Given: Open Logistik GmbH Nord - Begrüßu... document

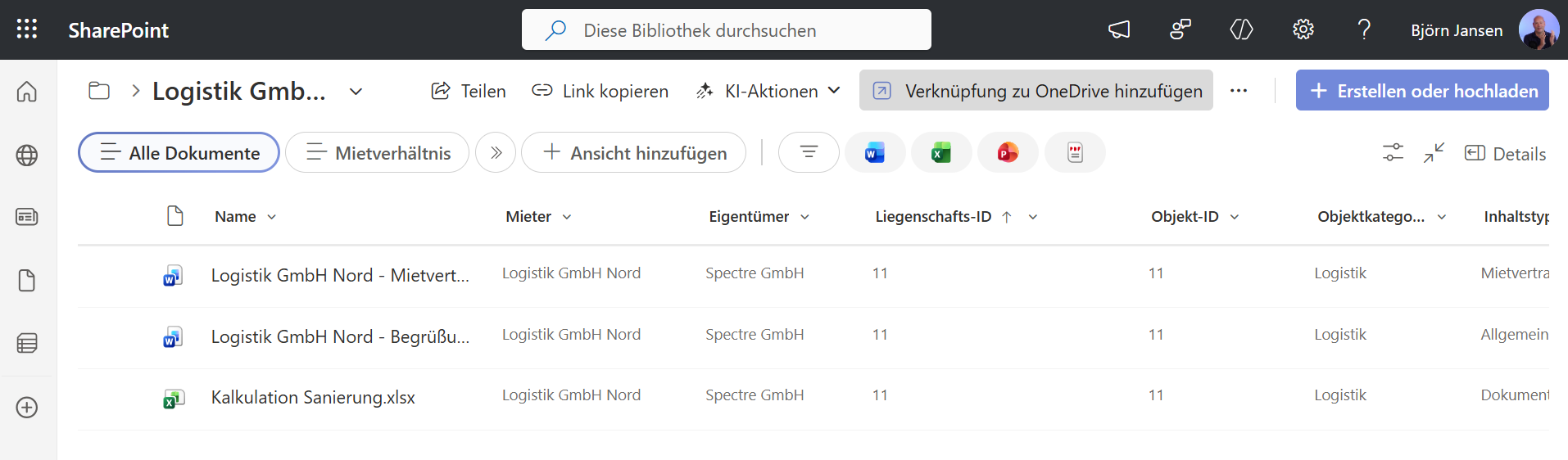Looking at the screenshot, I should tap(340, 336).
